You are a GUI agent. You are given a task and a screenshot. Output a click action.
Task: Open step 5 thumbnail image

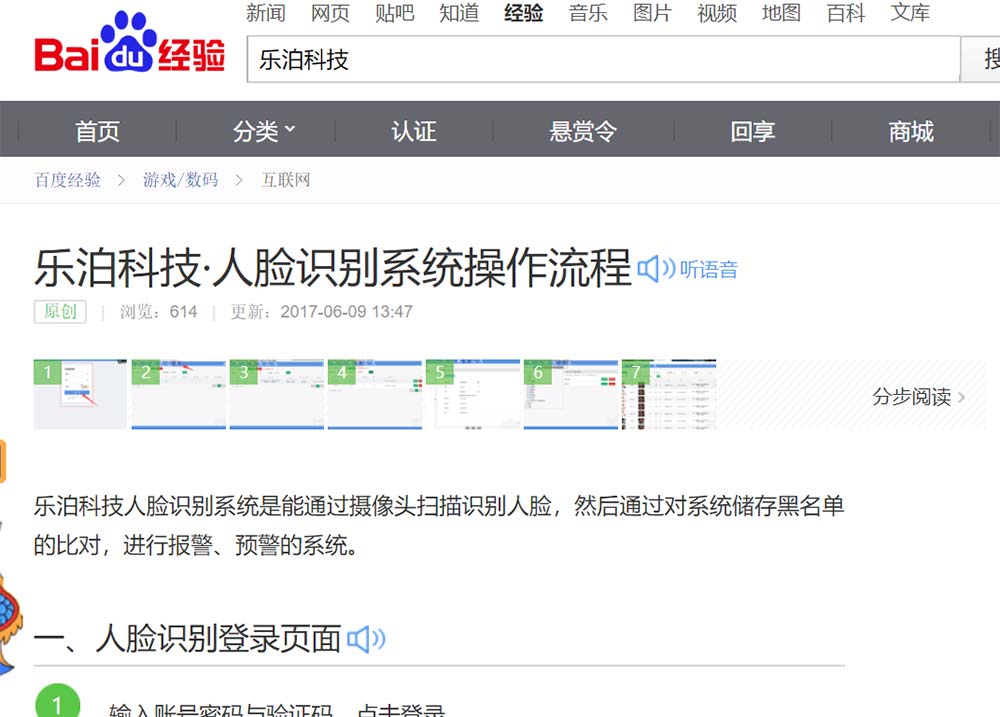click(x=472, y=394)
